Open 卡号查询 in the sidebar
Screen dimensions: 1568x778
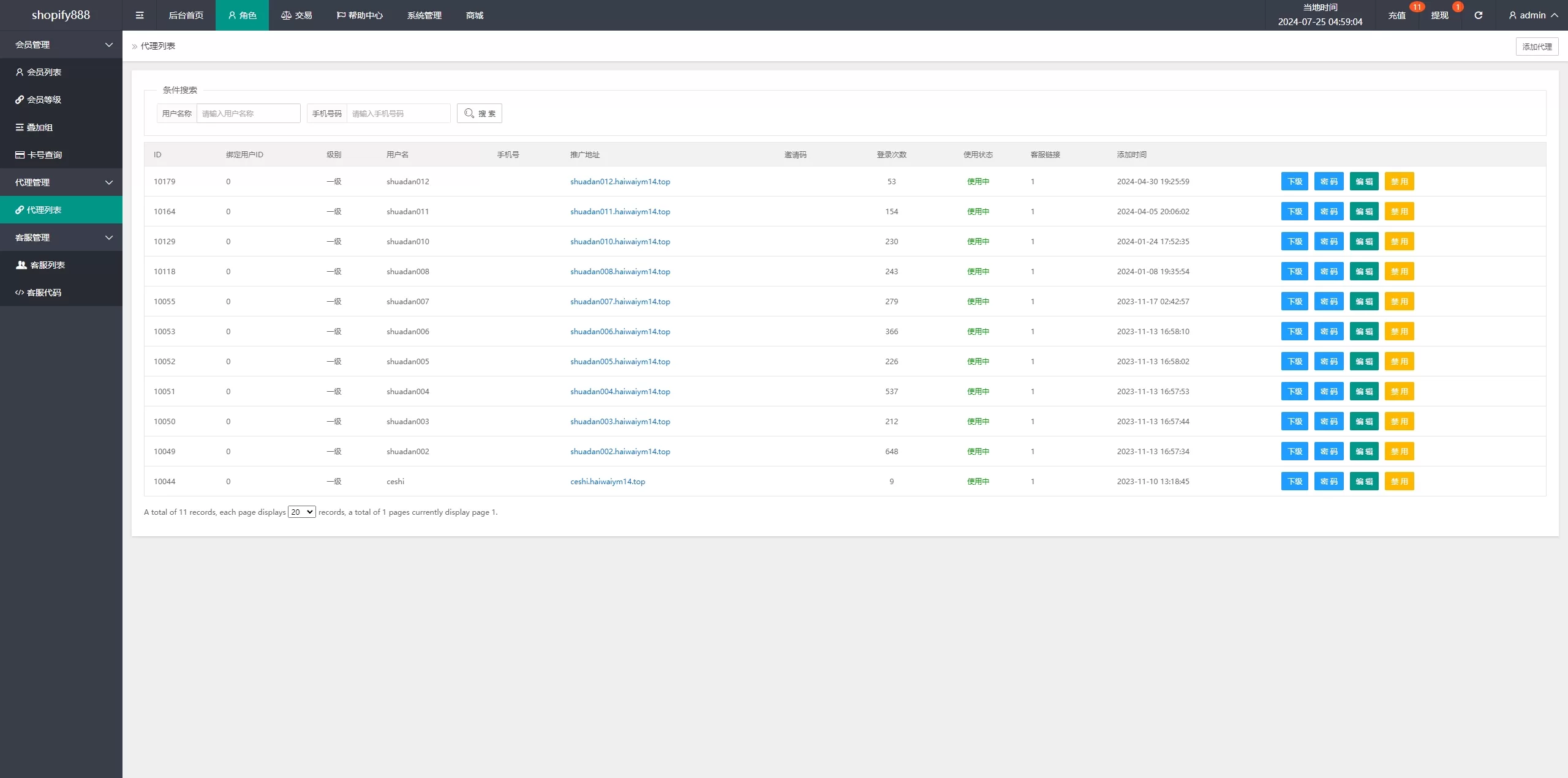click(44, 155)
